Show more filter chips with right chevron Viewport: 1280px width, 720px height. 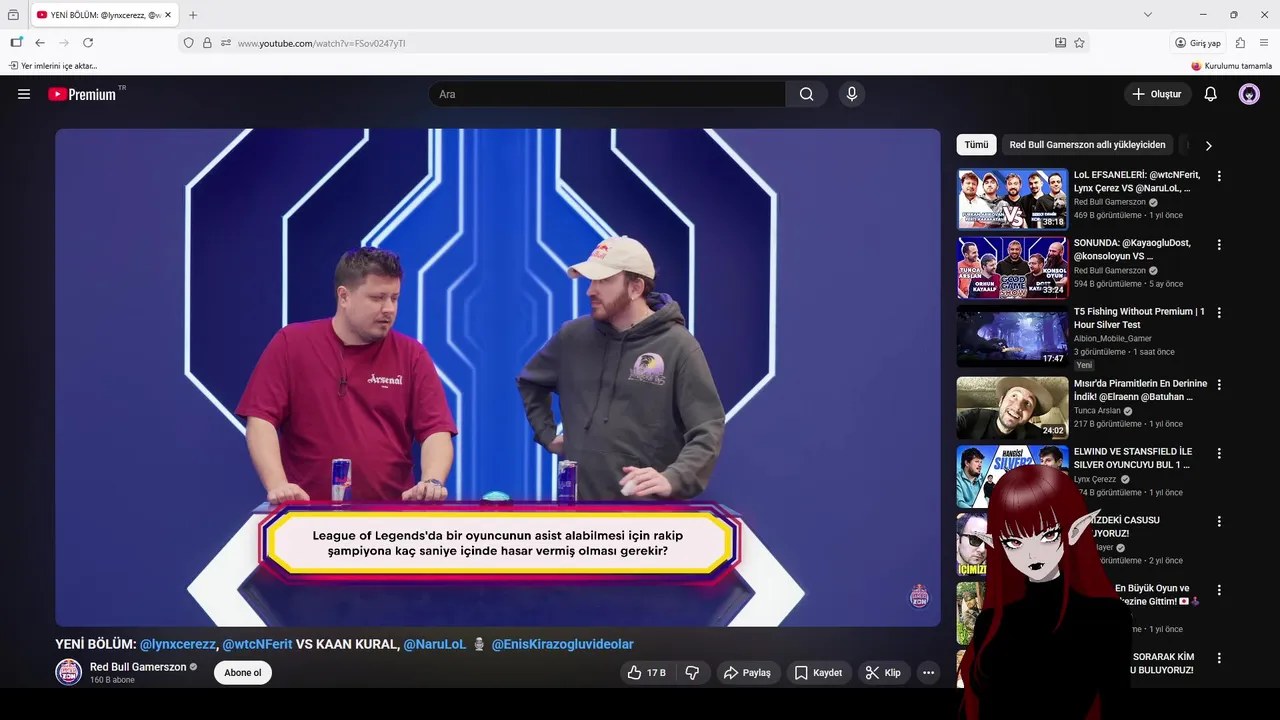[x=1208, y=145]
